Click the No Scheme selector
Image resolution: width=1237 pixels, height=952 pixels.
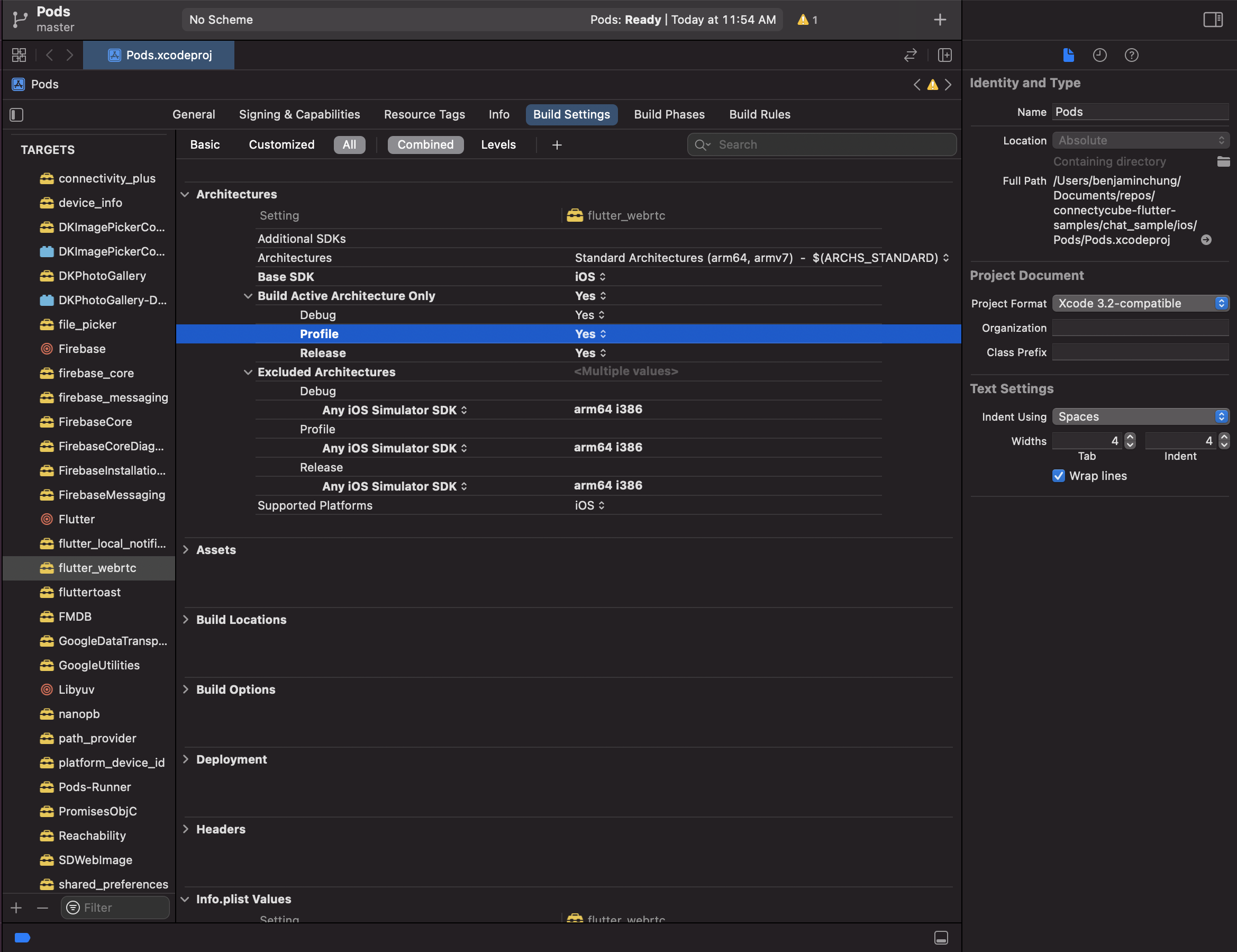point(221,19)
